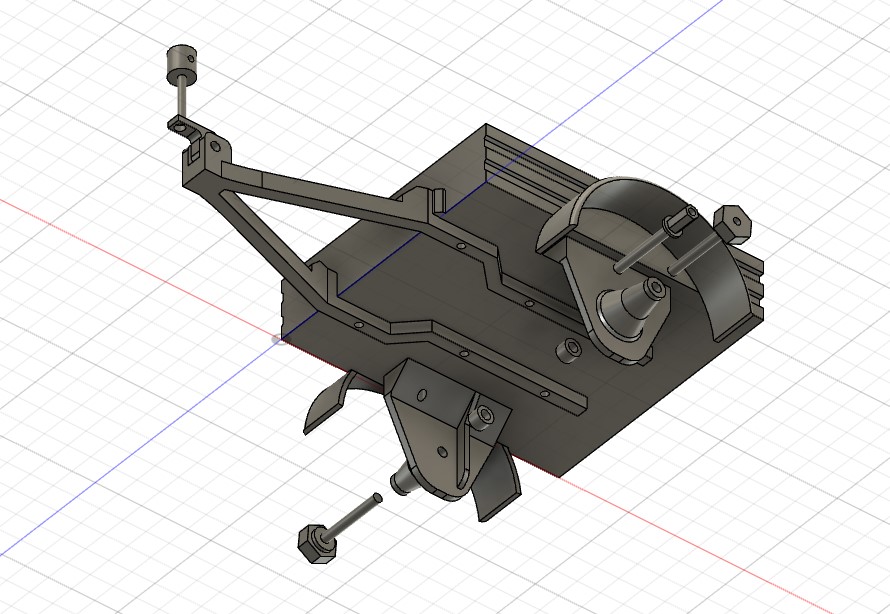Select the loose bolt shaft near the hex head
Viewport: 890px width, 614px height.
click(x=354, y=516)
